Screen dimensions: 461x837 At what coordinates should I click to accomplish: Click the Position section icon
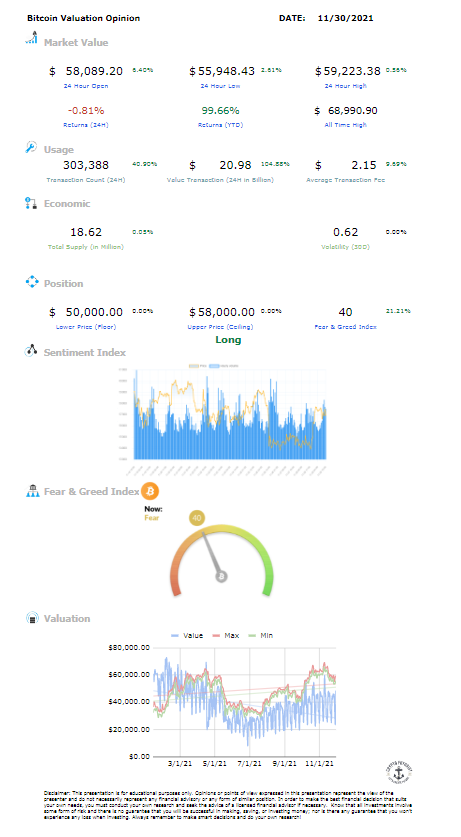[32, 282]
